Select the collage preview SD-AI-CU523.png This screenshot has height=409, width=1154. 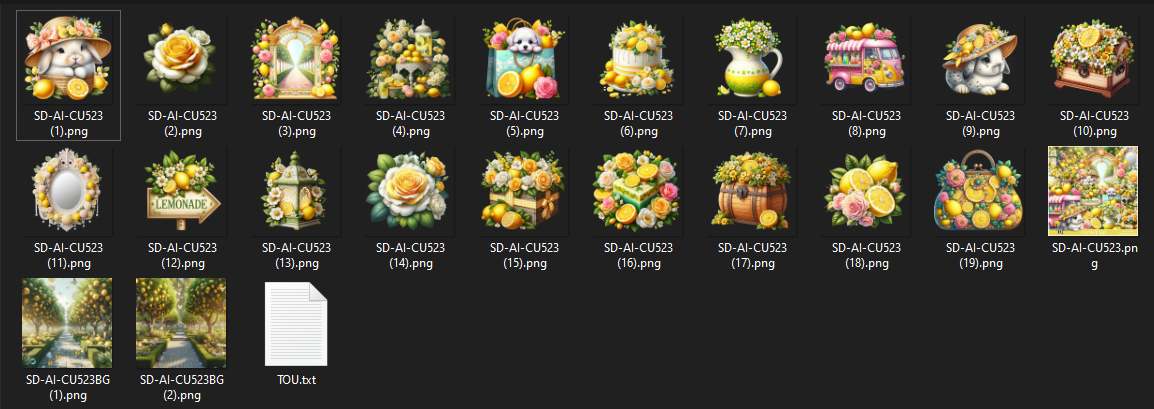point(1092,191)
